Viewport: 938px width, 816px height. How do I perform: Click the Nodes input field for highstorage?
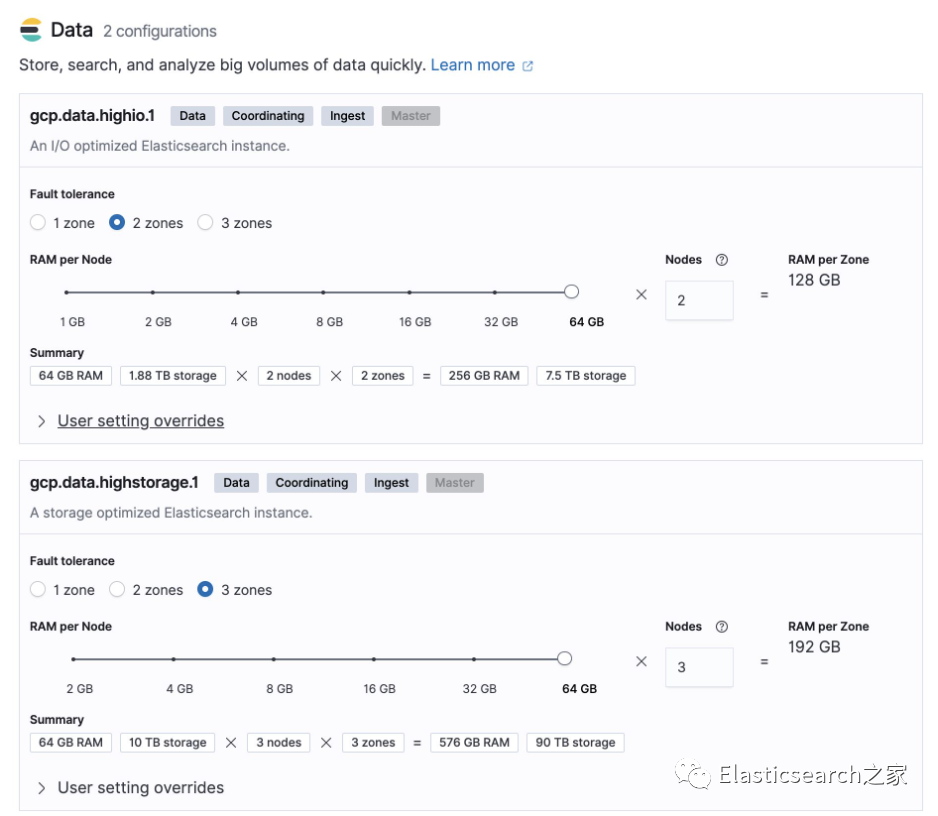coord(698,667)
